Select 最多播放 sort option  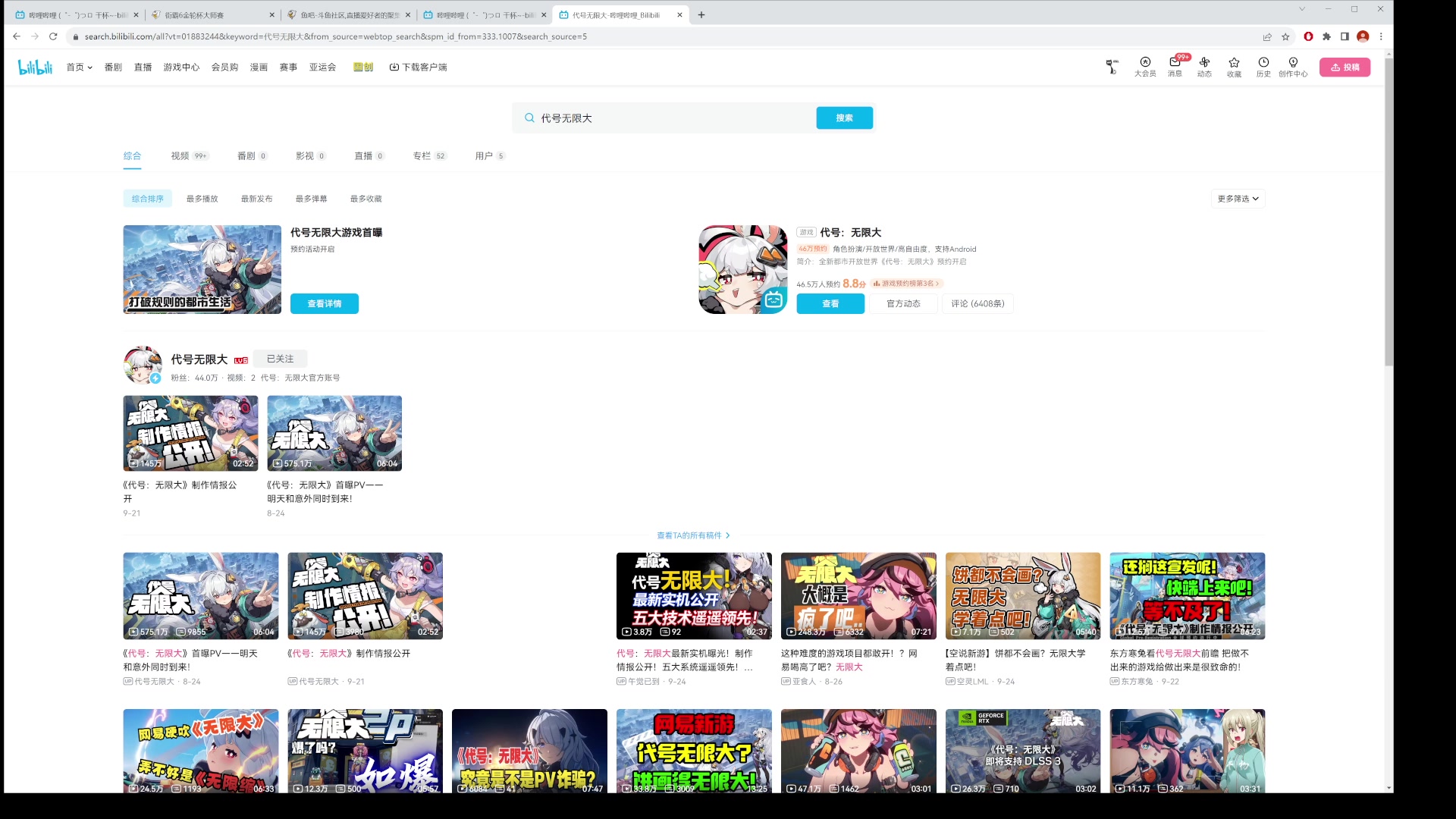[202, 199]
